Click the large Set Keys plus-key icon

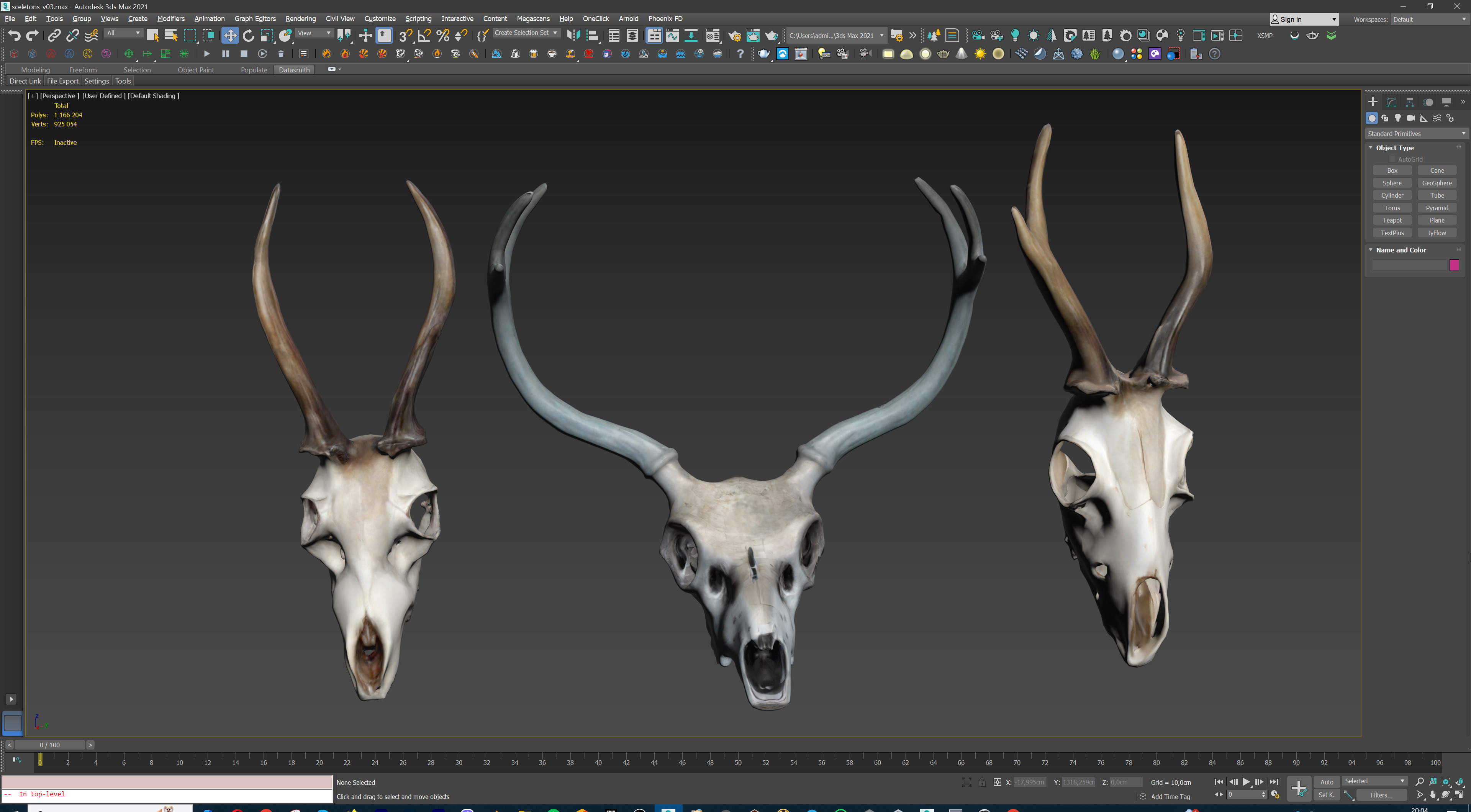pos(1299,789)
